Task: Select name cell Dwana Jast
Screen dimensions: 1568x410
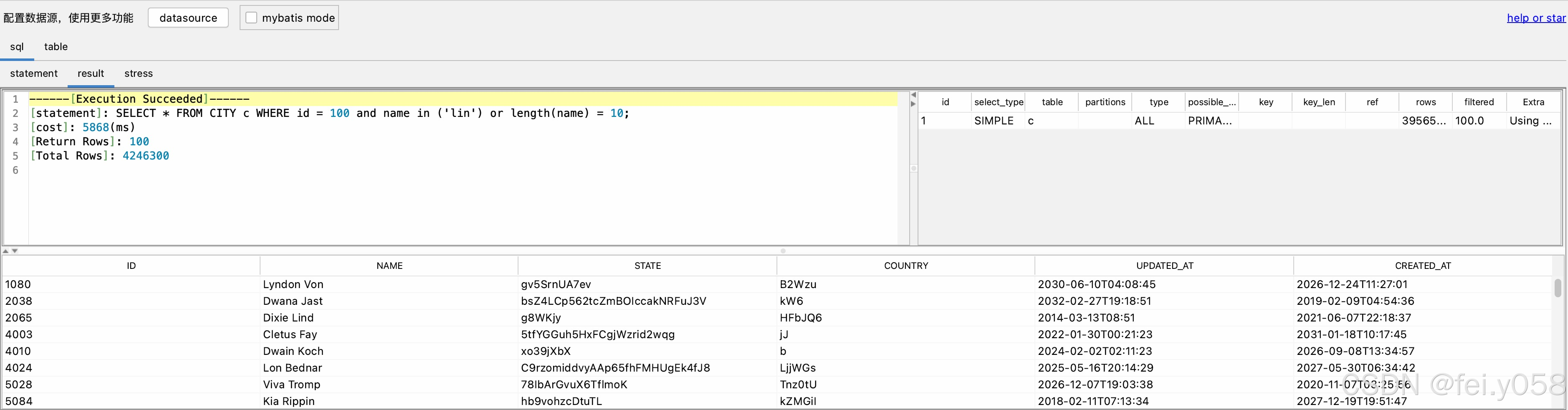Action: [389, 301]
